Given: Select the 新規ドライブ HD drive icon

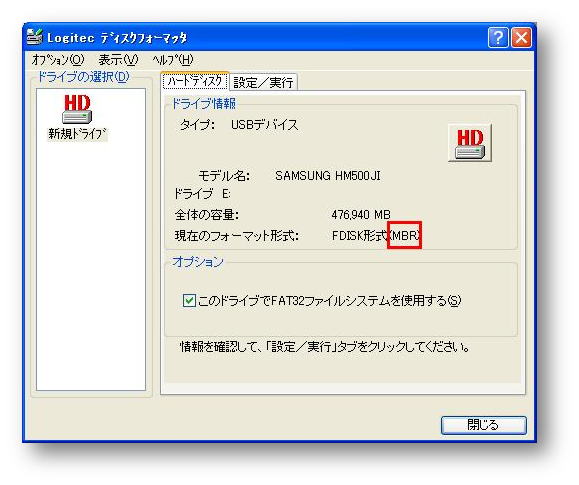Looking at the screenshot, I should pos(77,109).
